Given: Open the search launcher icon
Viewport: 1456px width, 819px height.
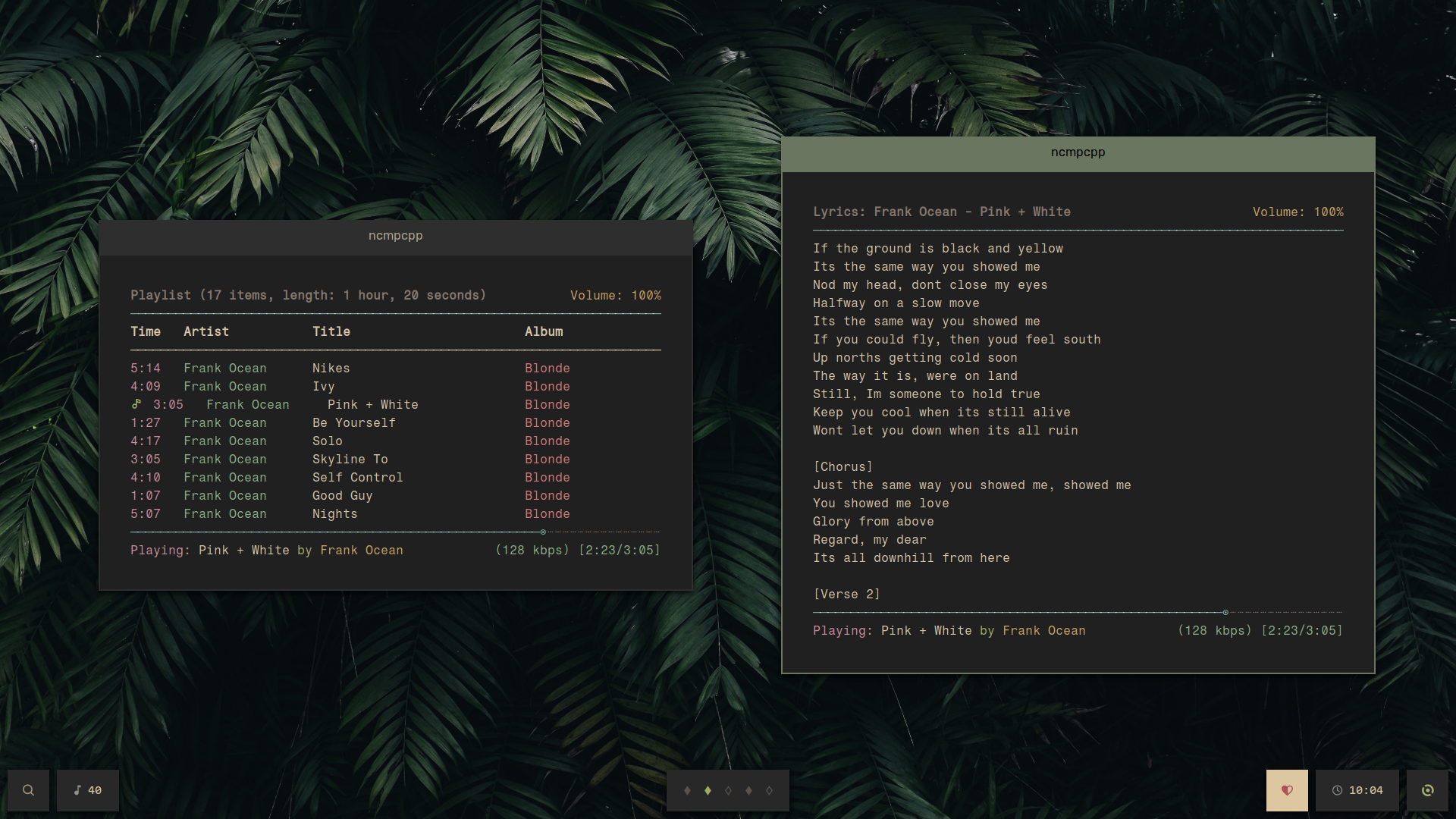Looking at the screenshot, I should click(x=28, y=790).
